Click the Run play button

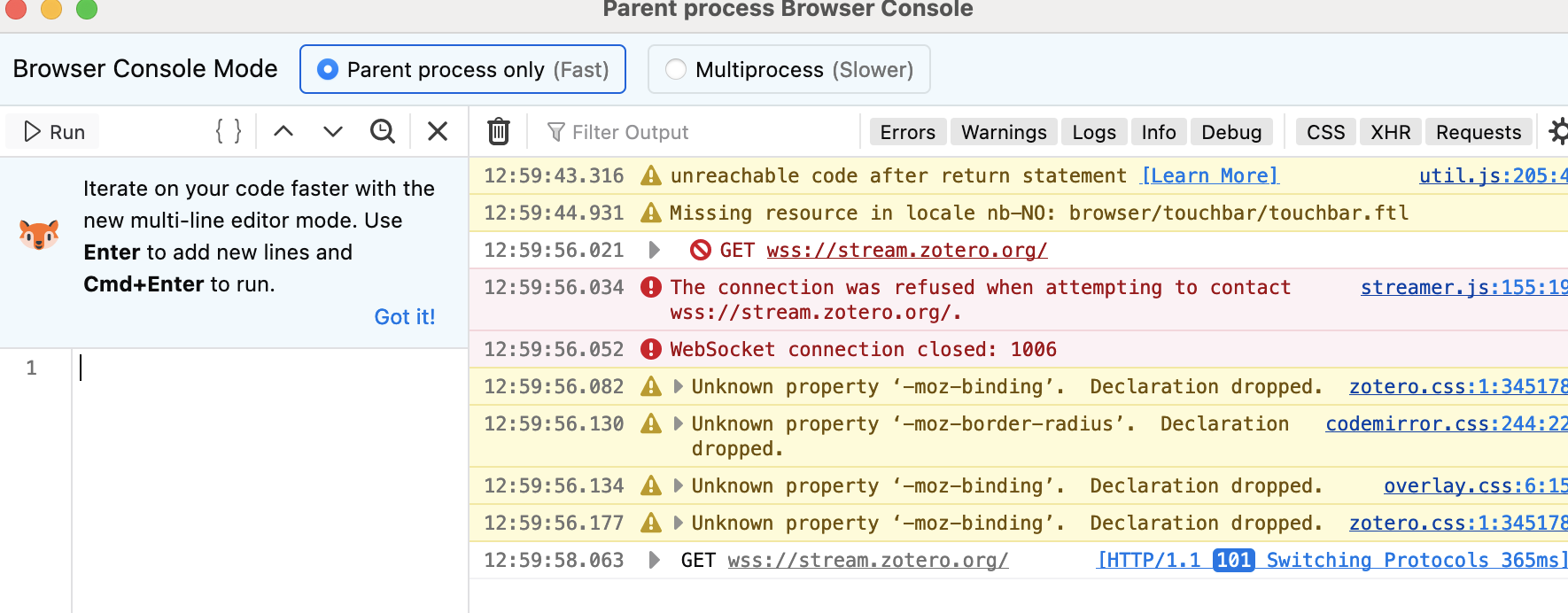point(53,132)
